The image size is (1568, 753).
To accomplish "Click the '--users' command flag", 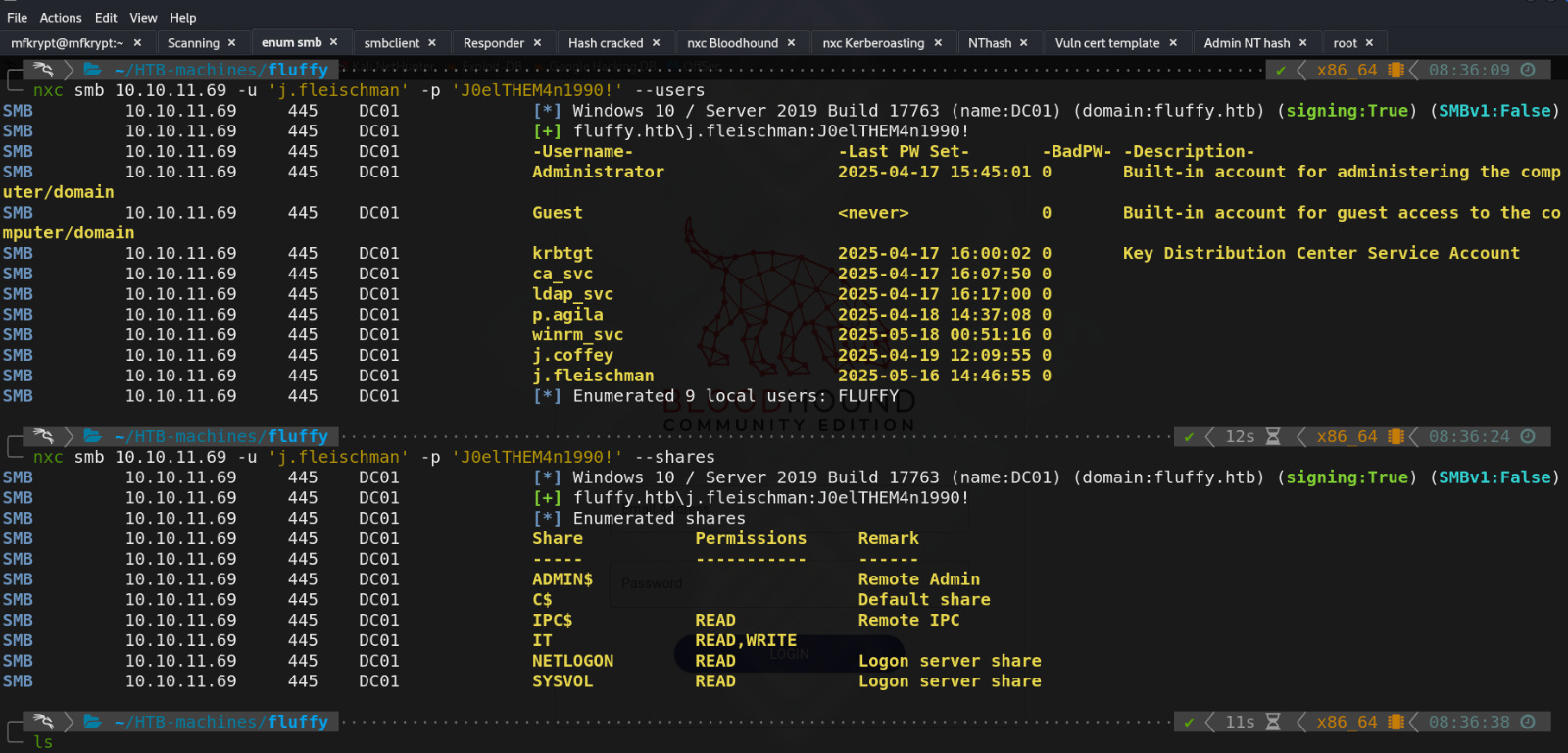I will 670,90.
